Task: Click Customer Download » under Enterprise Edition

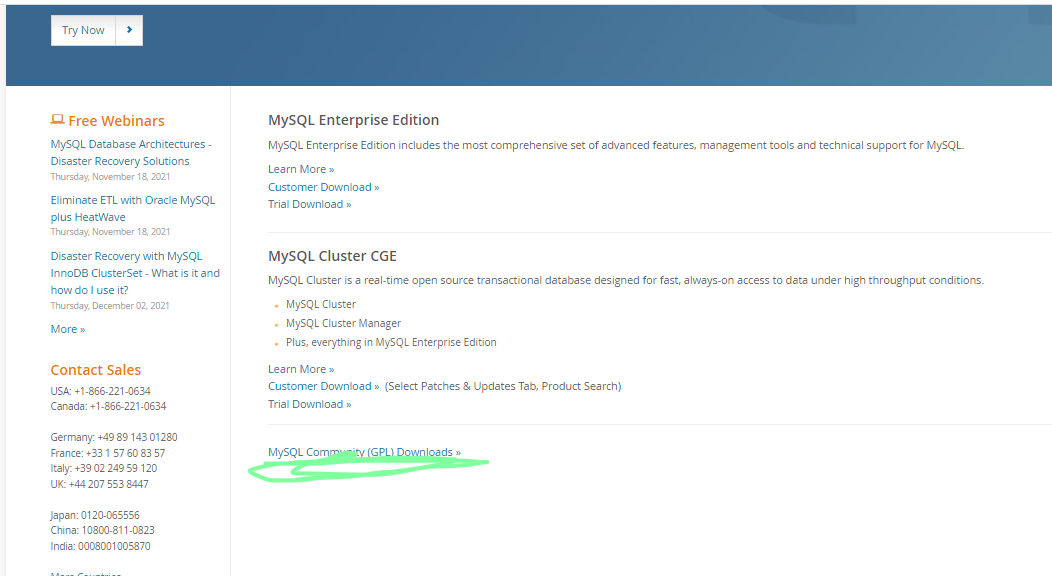Action: coord(323,187)
